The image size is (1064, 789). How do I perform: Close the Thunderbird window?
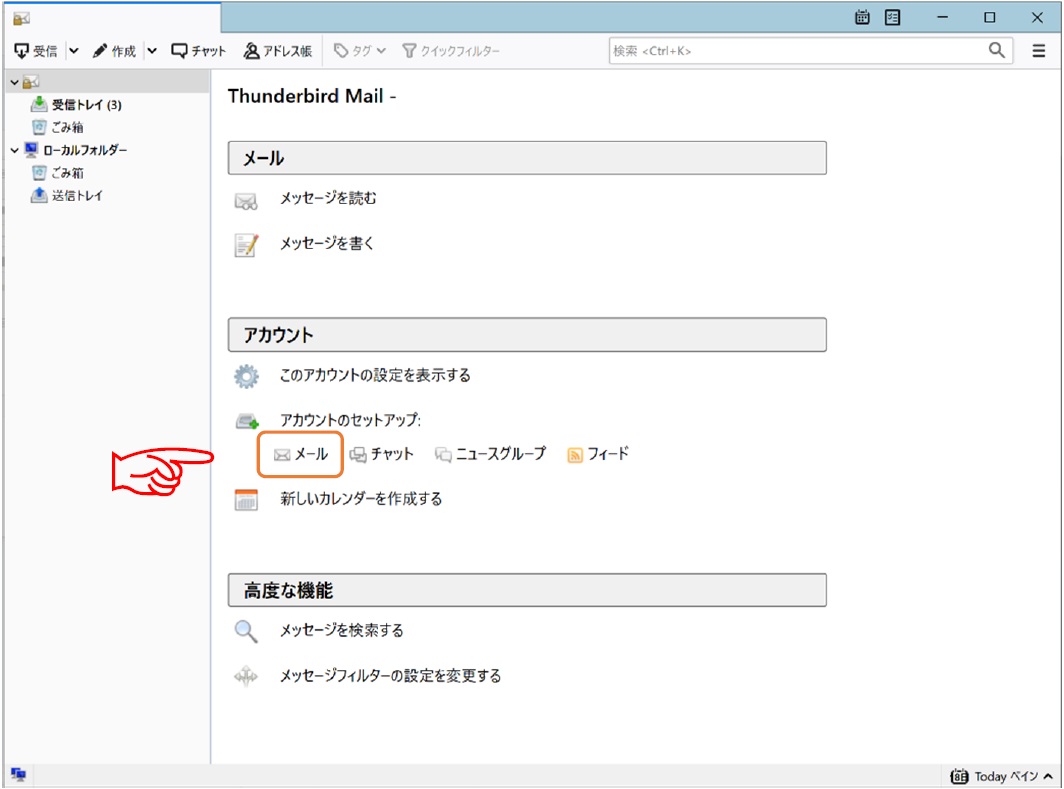coord(1038,18)
